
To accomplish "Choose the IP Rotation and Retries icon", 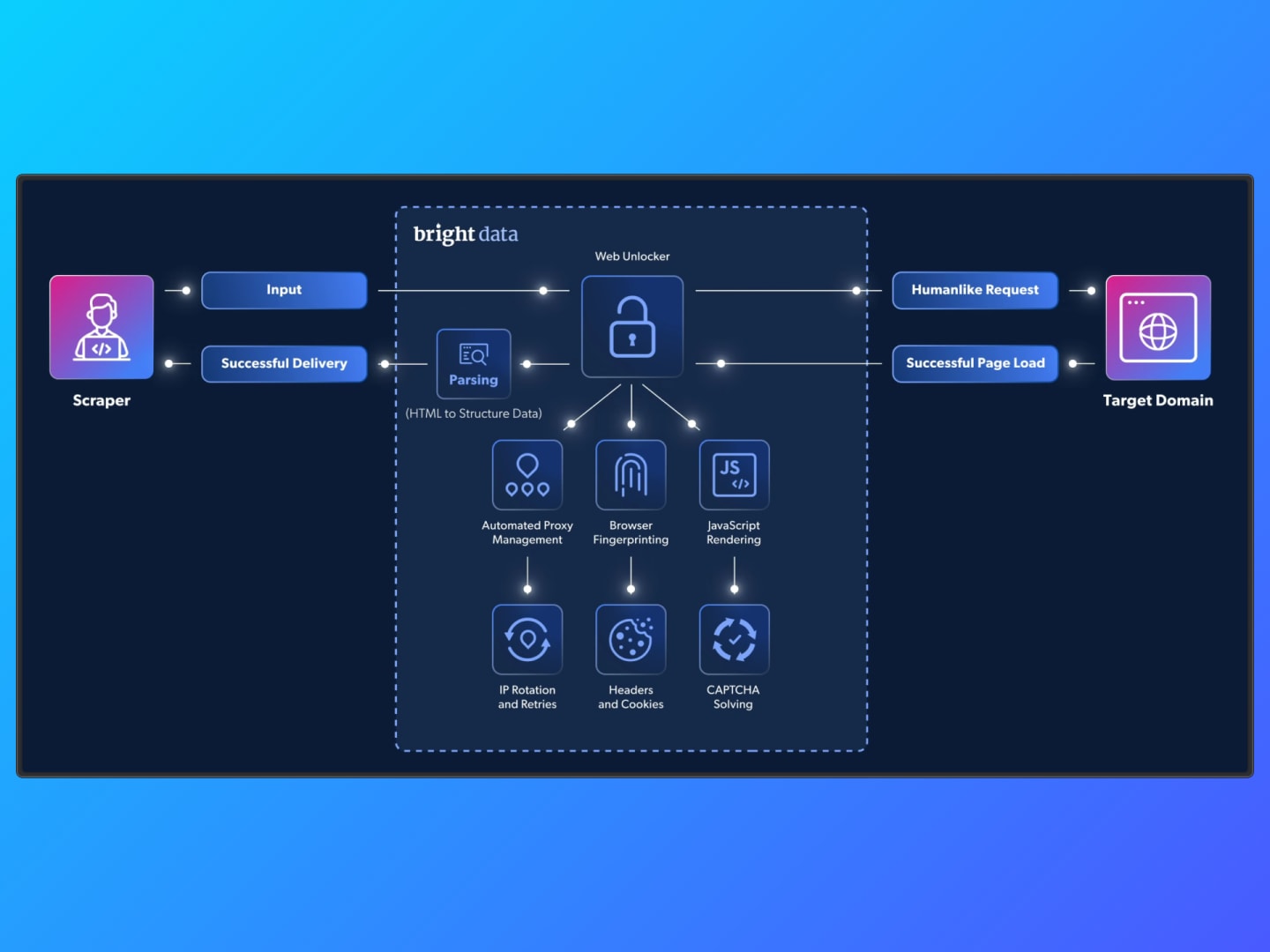I will click(527, 639).
